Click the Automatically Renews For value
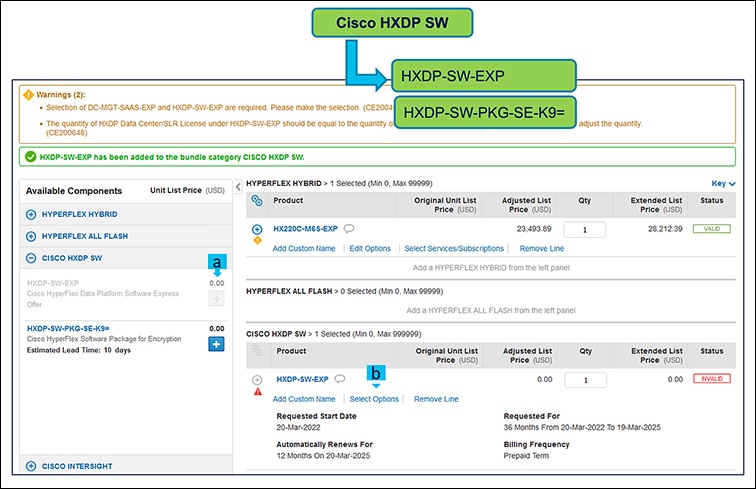This screenshot has height=489, width=756. [x=323, y=456]
